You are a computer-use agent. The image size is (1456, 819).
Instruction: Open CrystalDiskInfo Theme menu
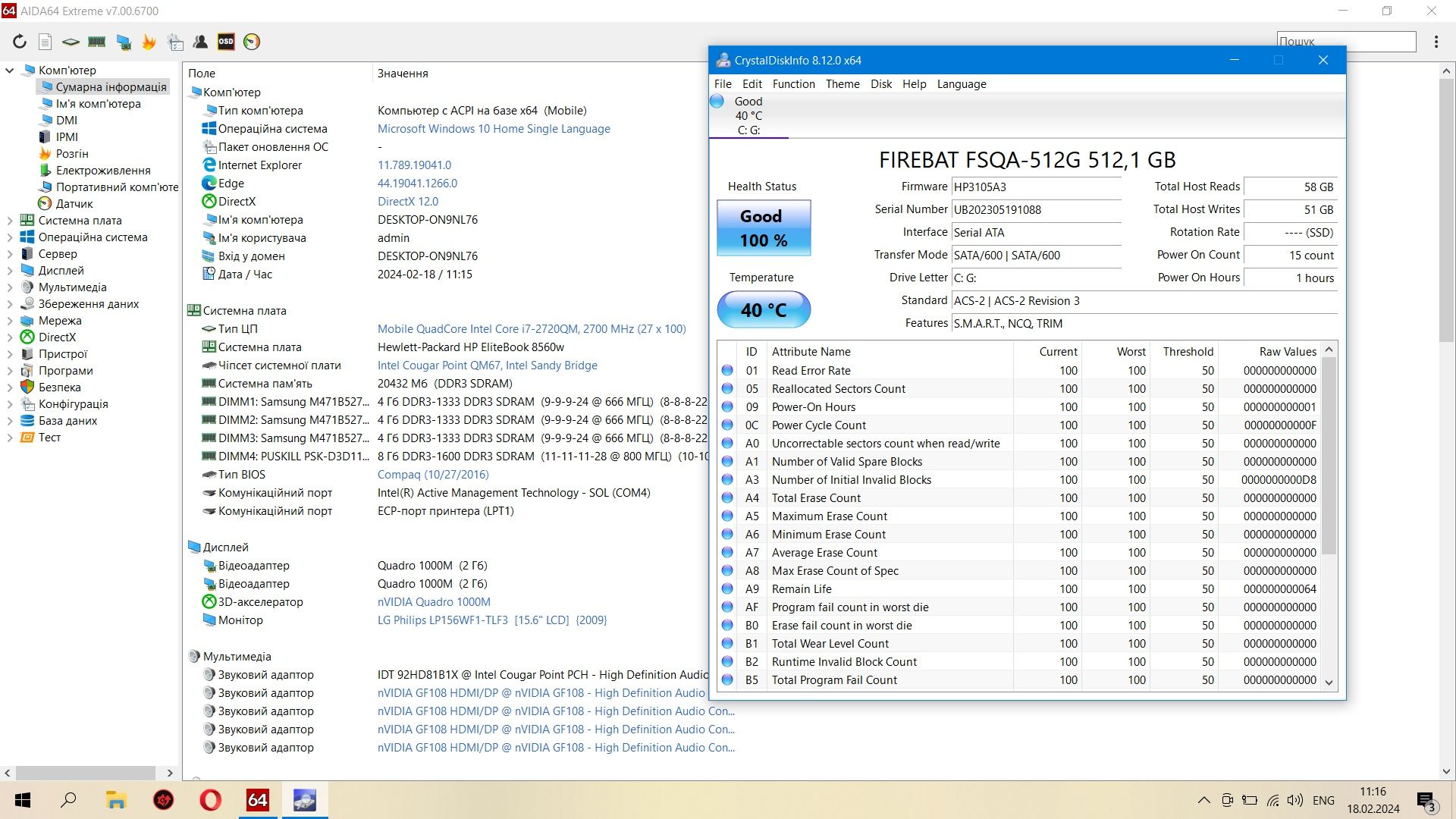pos(843,83)
